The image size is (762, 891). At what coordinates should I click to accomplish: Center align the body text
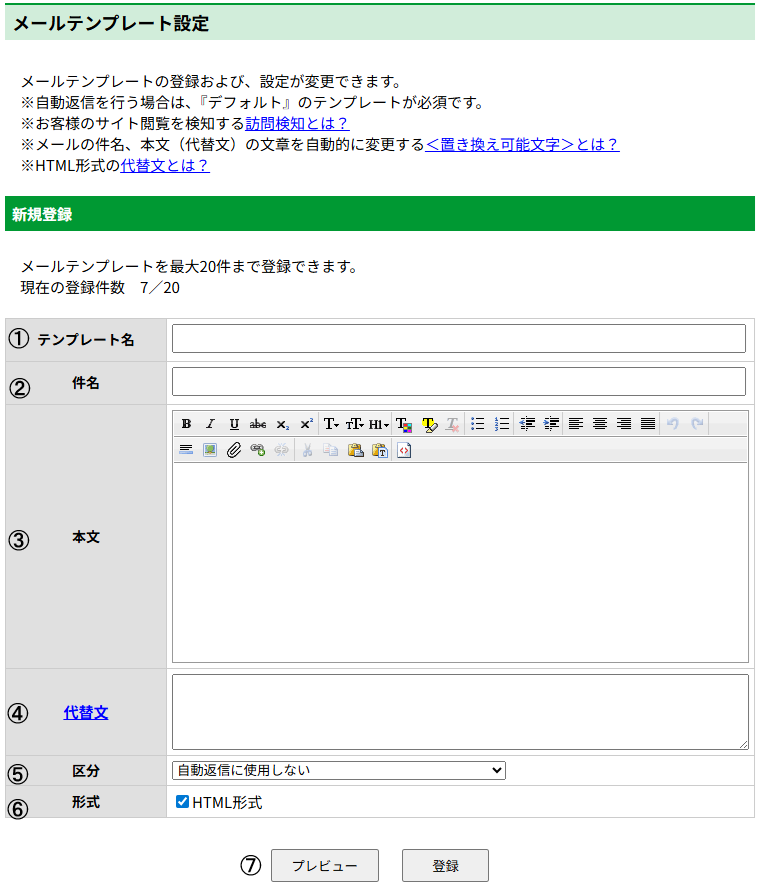[x=600, y=424]
